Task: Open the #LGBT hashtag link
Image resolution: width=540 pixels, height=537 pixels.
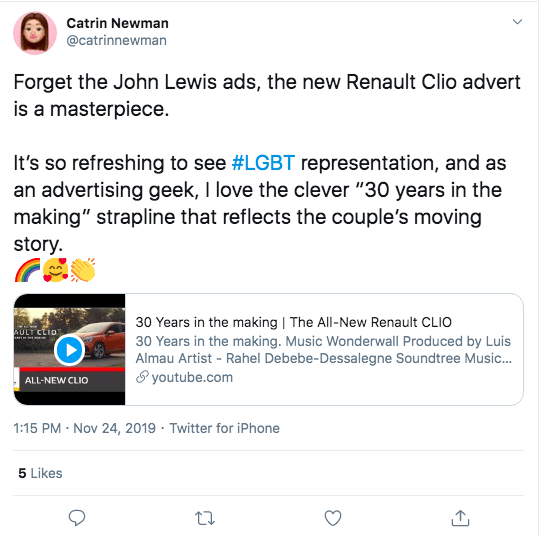Action: pos(263,163)
